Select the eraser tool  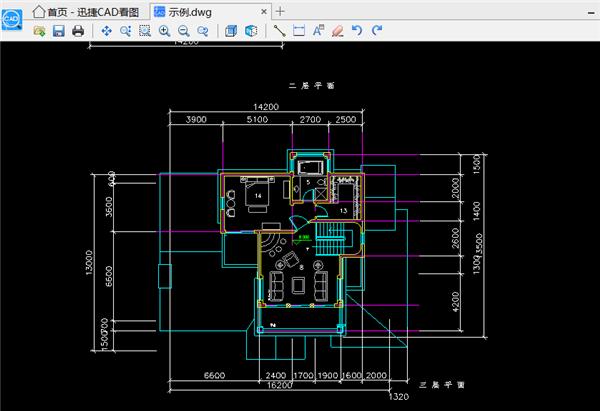[338, 31]
